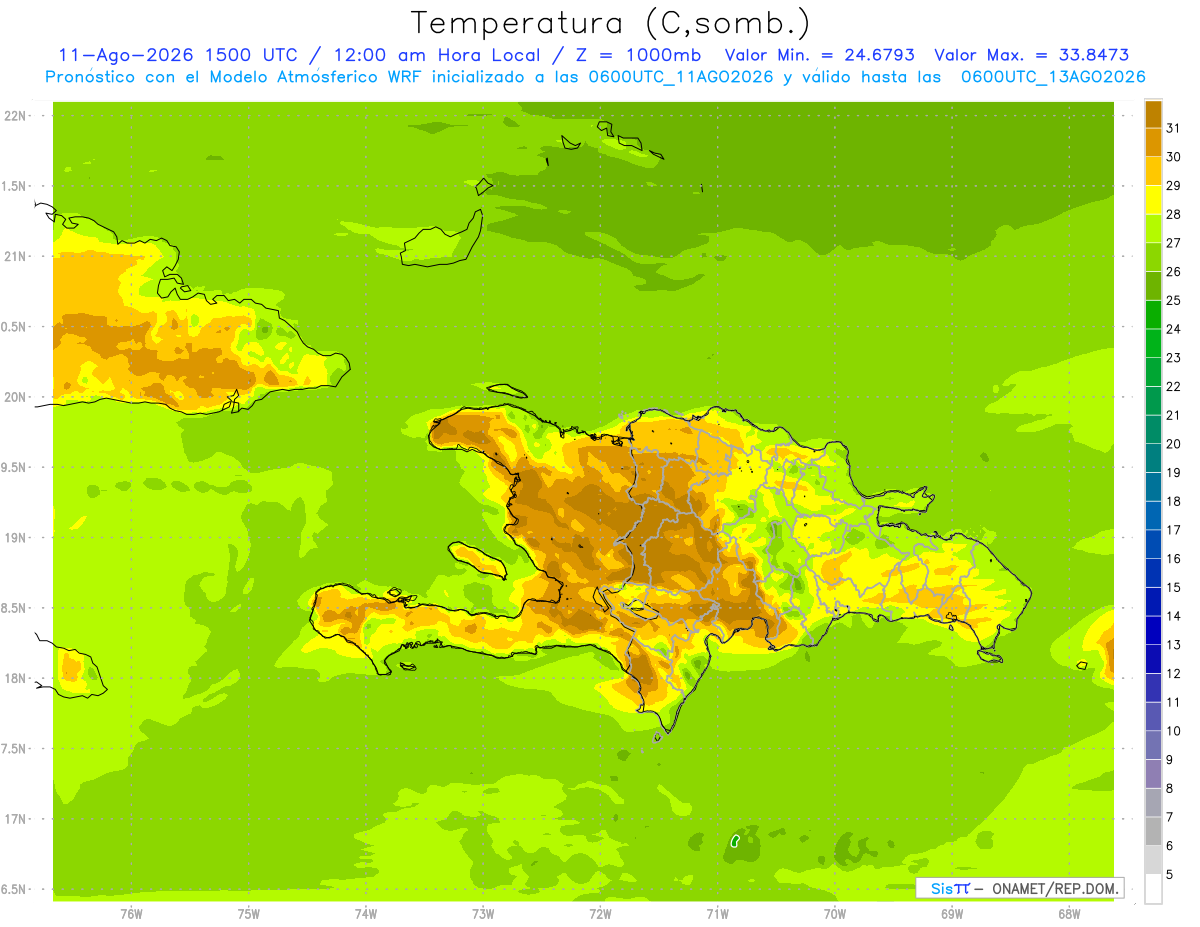
Task: Click the 70W longitude axis label
Action: [x=835, y=914]
